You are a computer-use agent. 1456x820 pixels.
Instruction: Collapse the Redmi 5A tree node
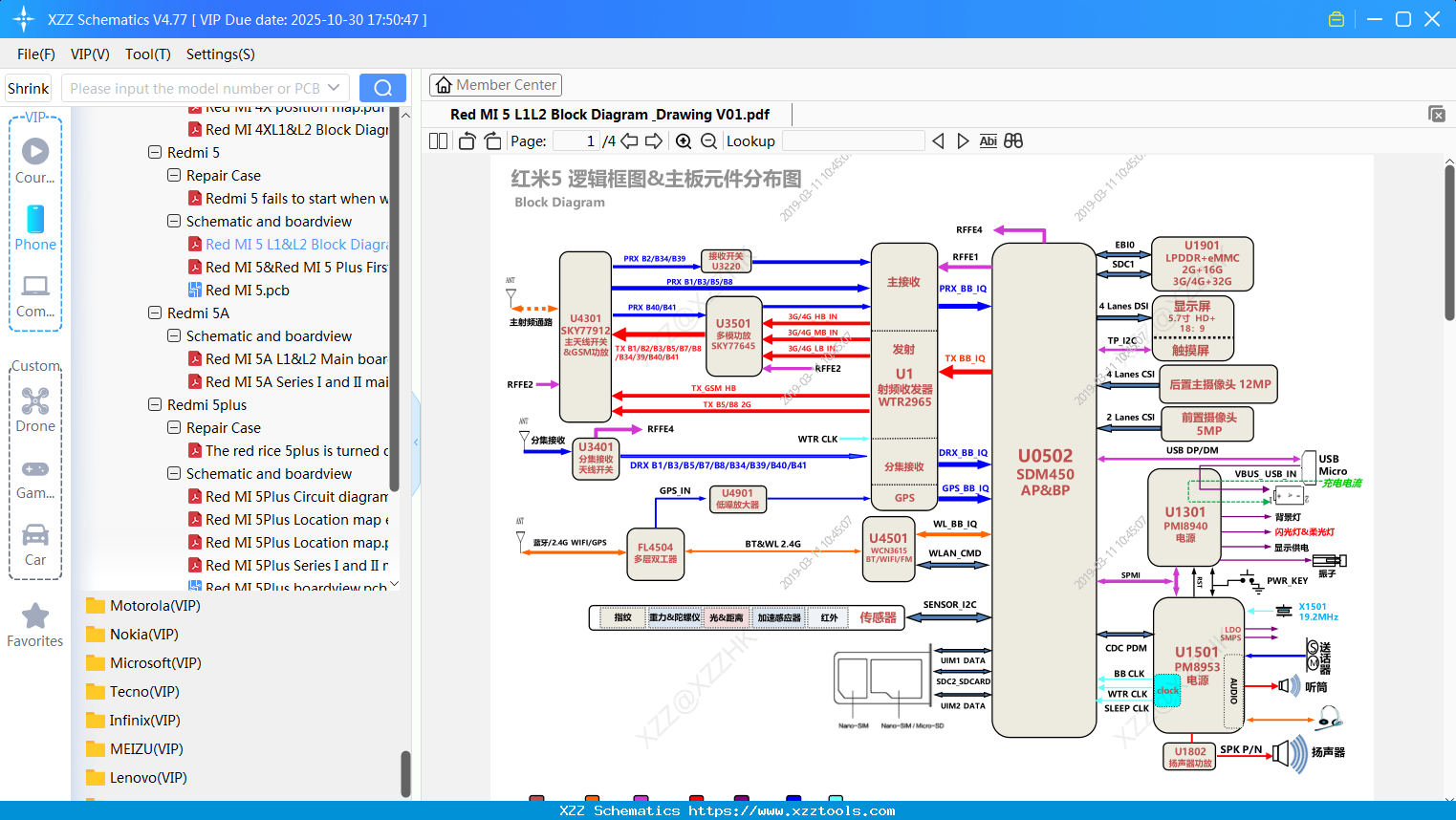click(x=154, y=313)
